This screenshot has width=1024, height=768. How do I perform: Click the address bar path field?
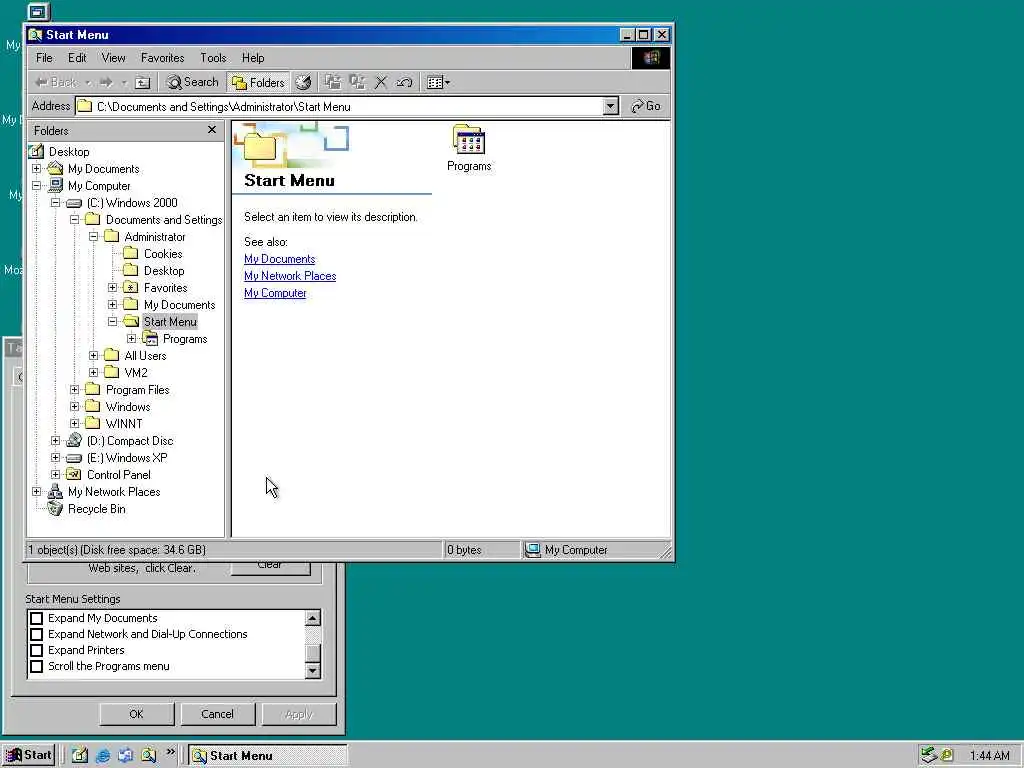(339, 106)
